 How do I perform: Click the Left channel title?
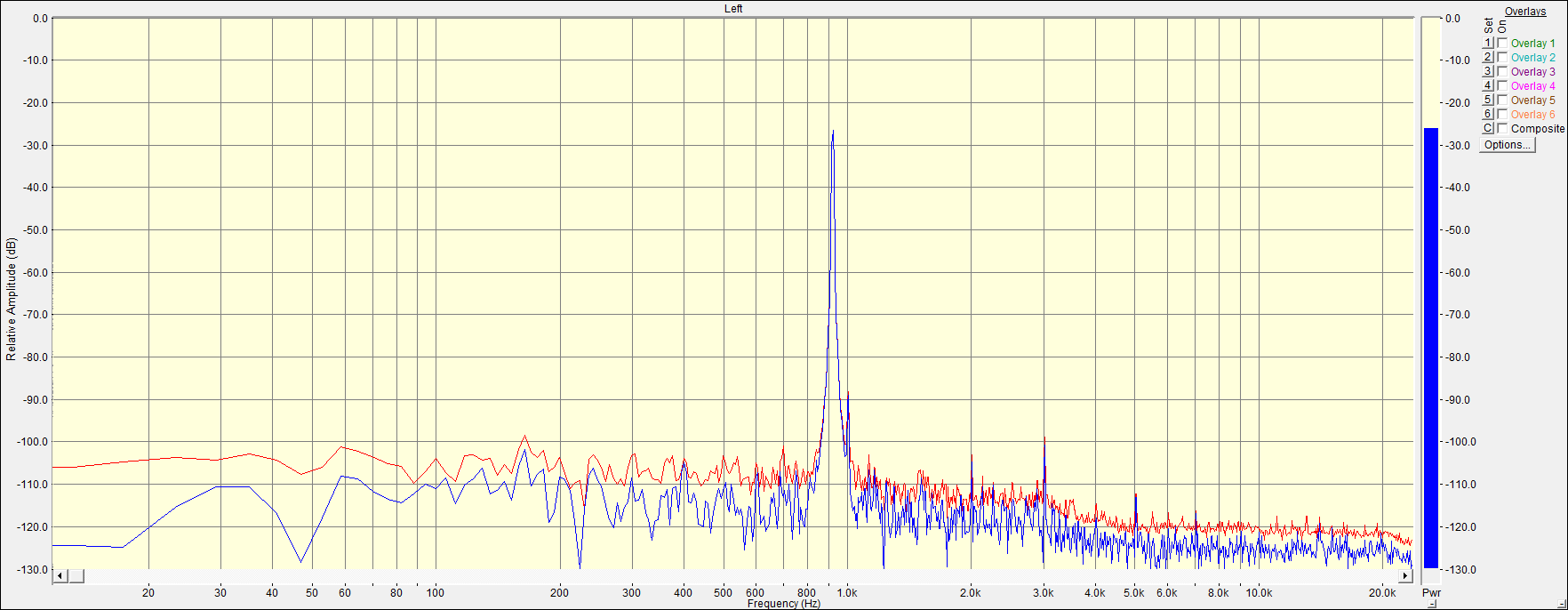pos(733,9)
